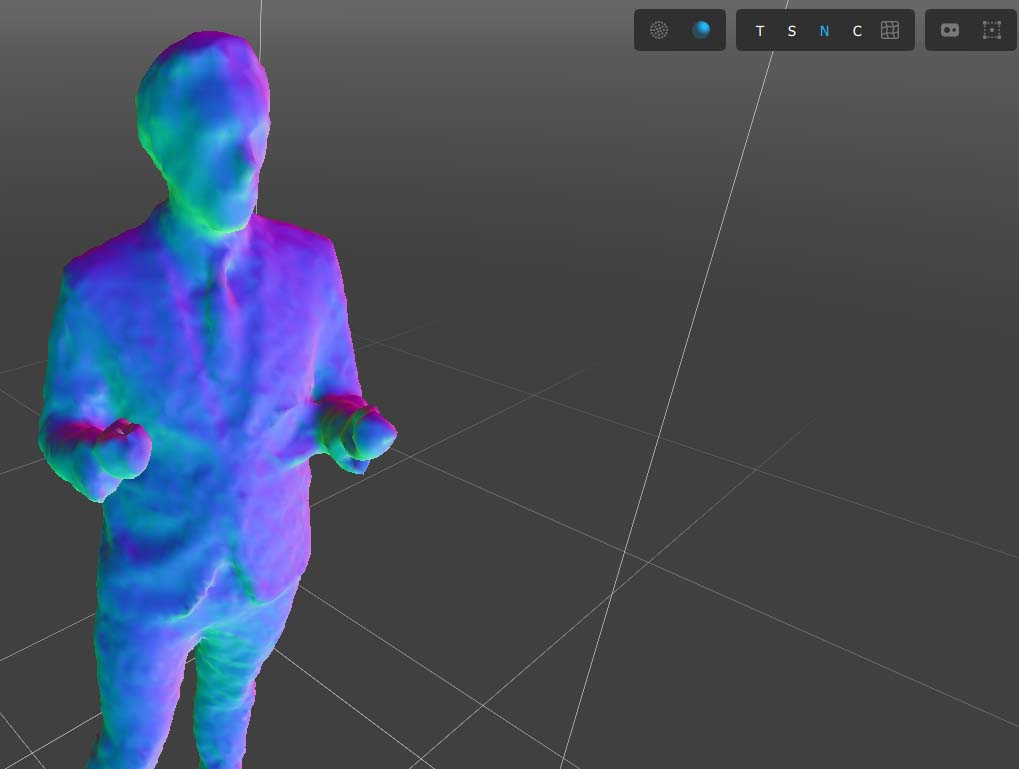This screenshot has height=769, width=1019.
Task: Switch to point cloud display mode
Action: [x=658, y=30]
